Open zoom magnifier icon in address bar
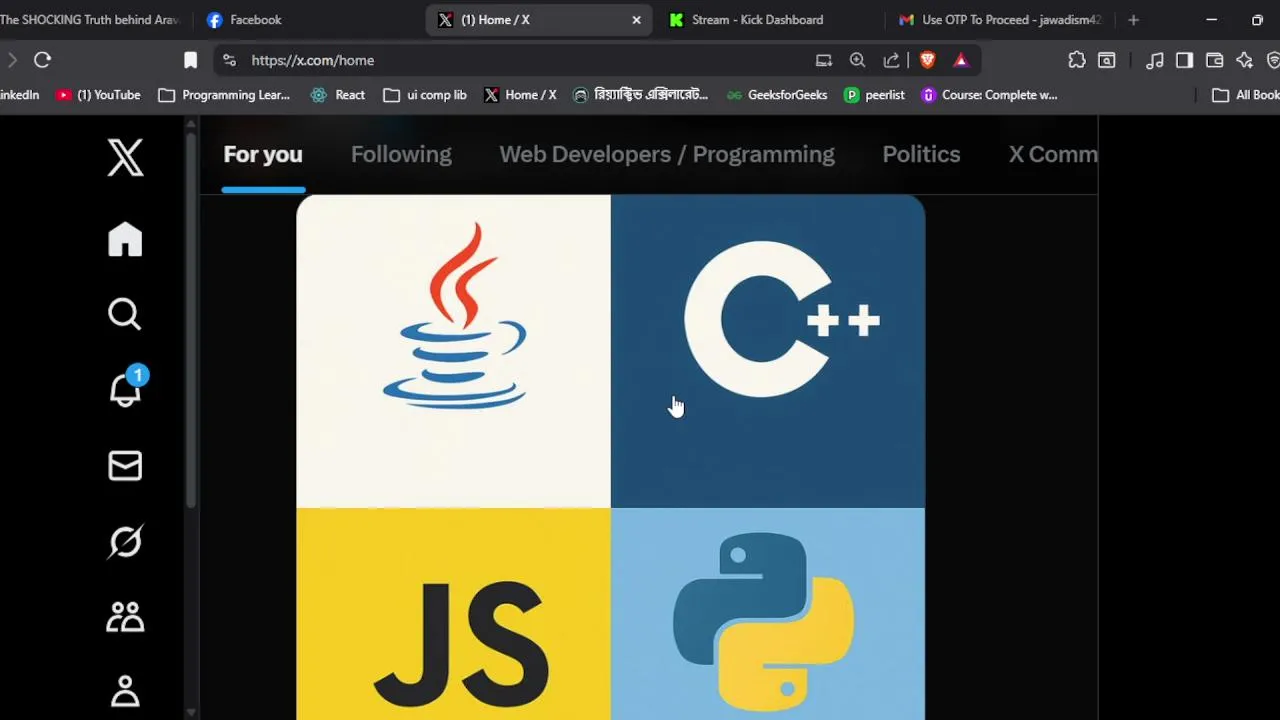This screenshot has height=720, width=1280. point(857,60)
